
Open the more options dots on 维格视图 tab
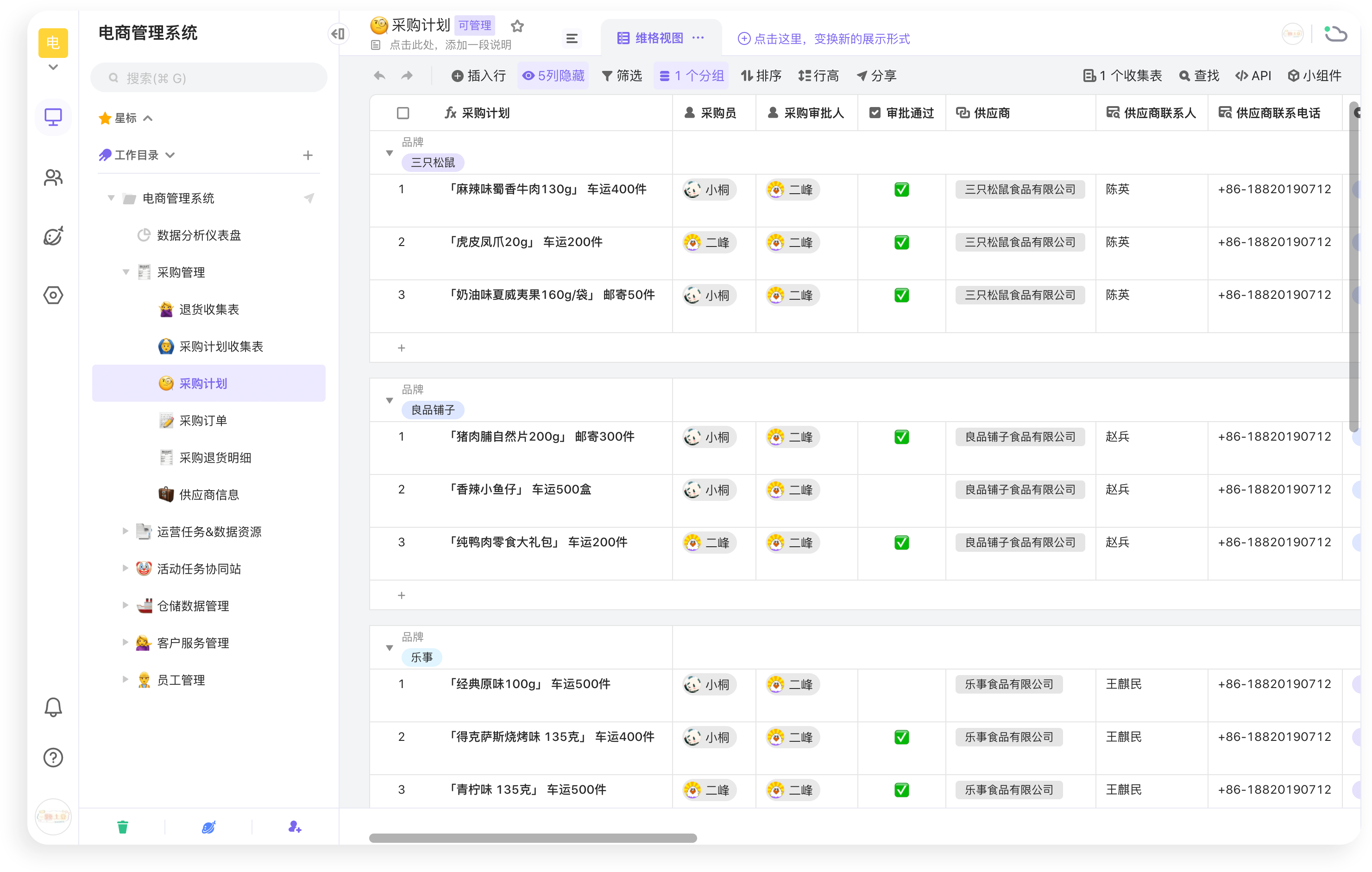point(698,38)
